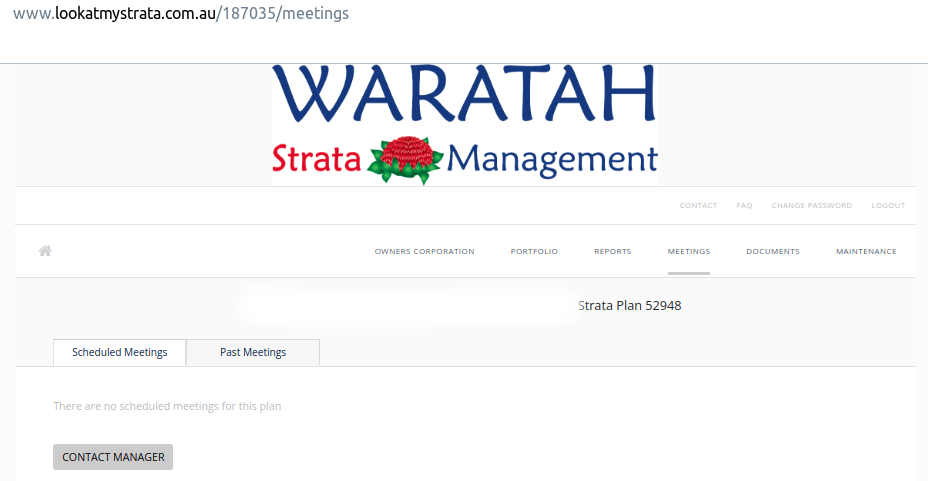Select the Meetings menu item
The height and width of the screenshot is (481, 928).
(x=688, y=251)
